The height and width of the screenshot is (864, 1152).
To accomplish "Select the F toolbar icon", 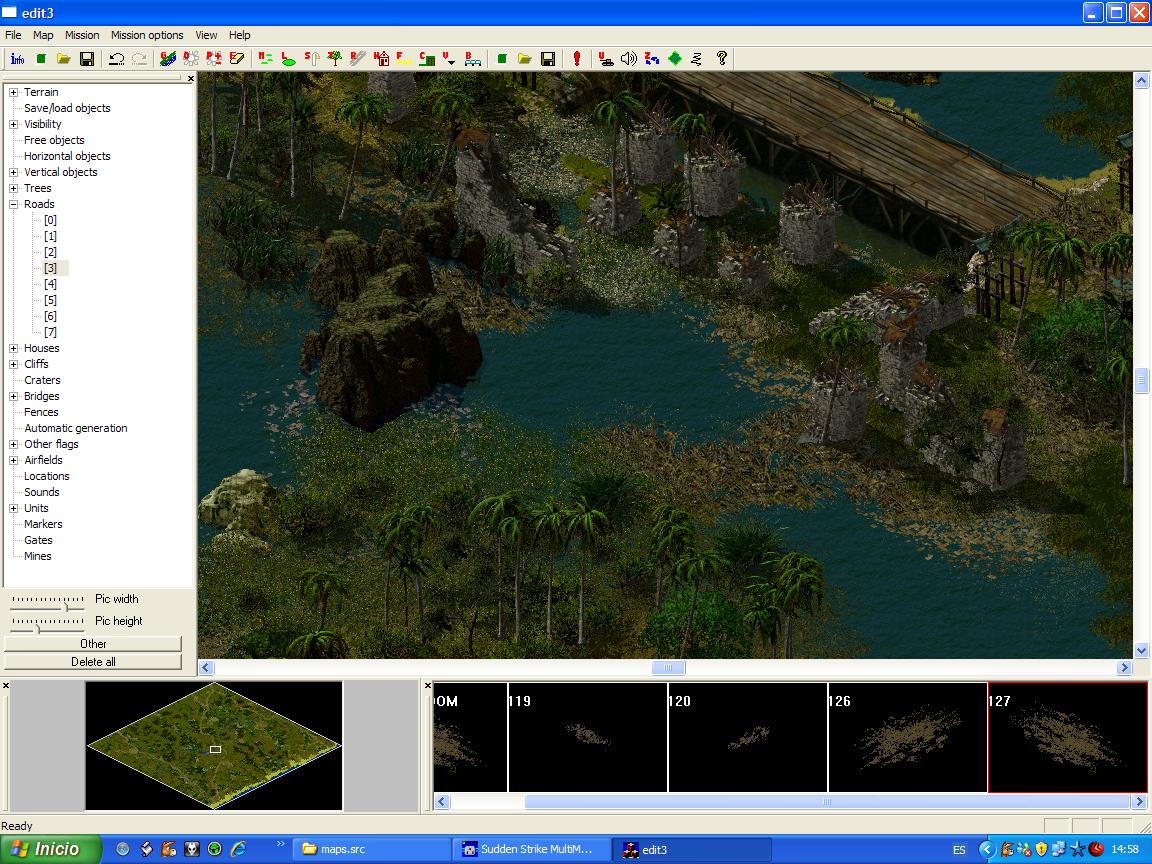I will point(403,59).
